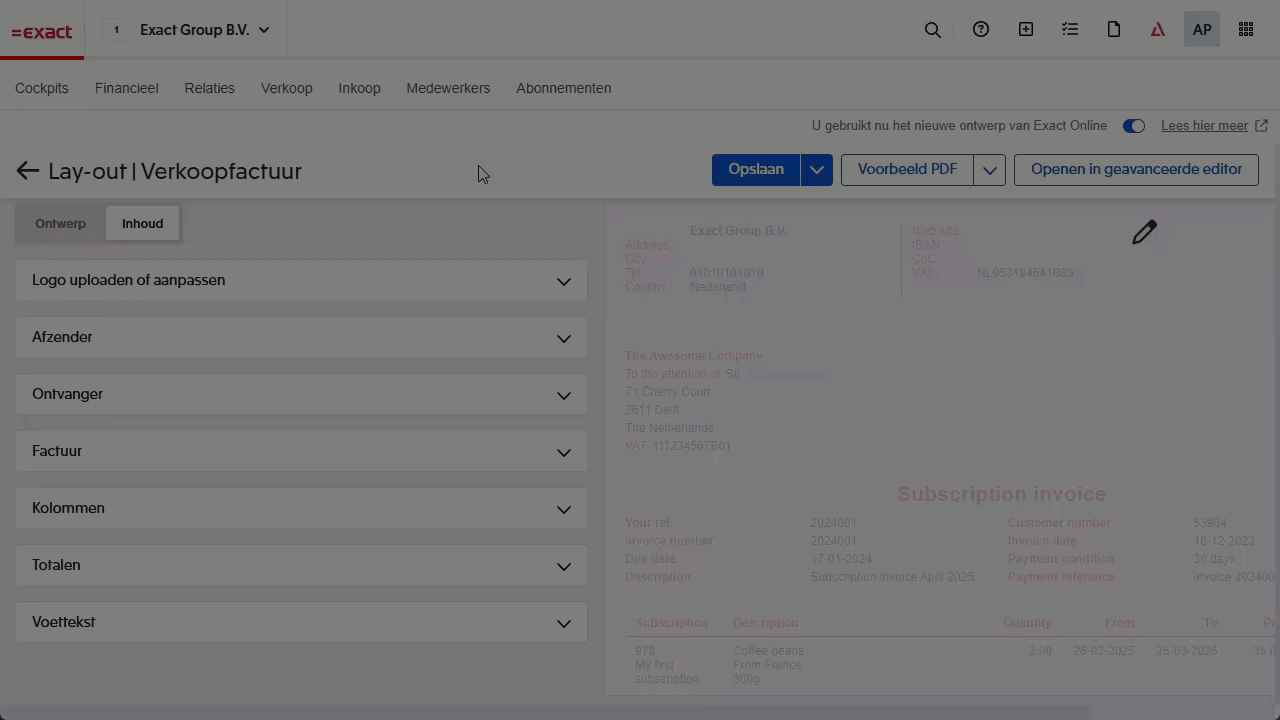
Task: Open the Abonnementen menu
Action: pos(563,88)
